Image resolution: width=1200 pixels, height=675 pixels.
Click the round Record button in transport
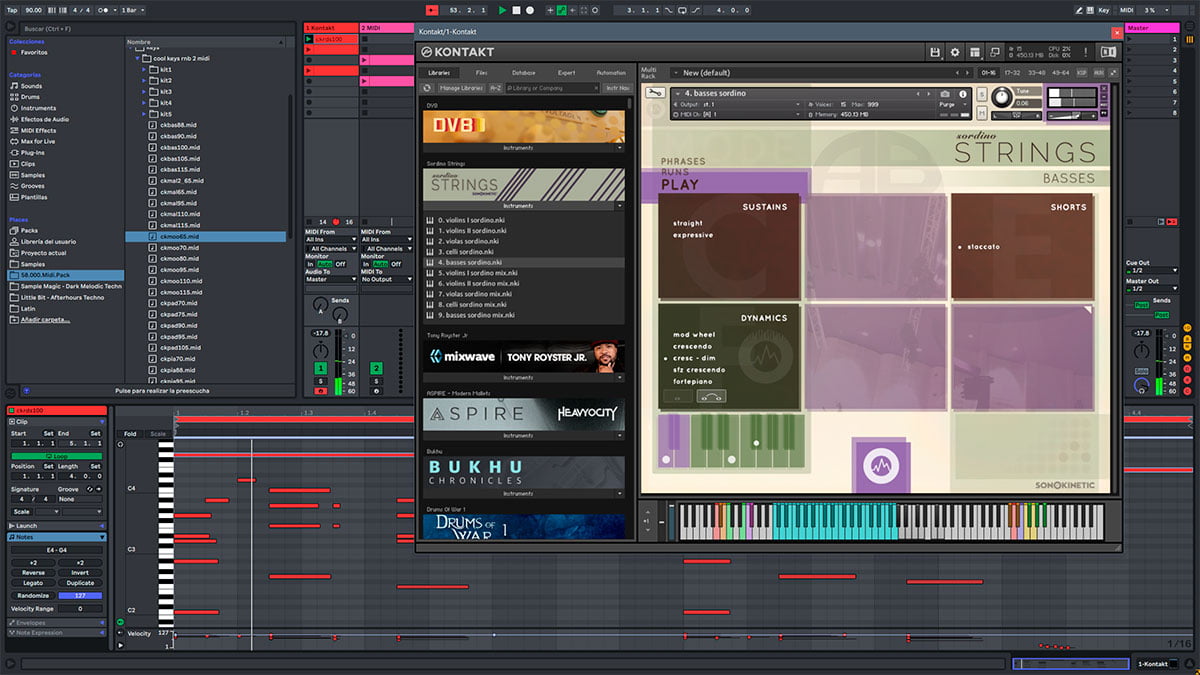click(530, 10)
